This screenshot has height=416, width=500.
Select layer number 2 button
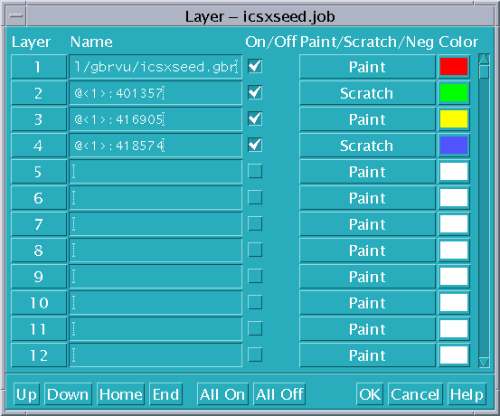[x=39, y=93]
